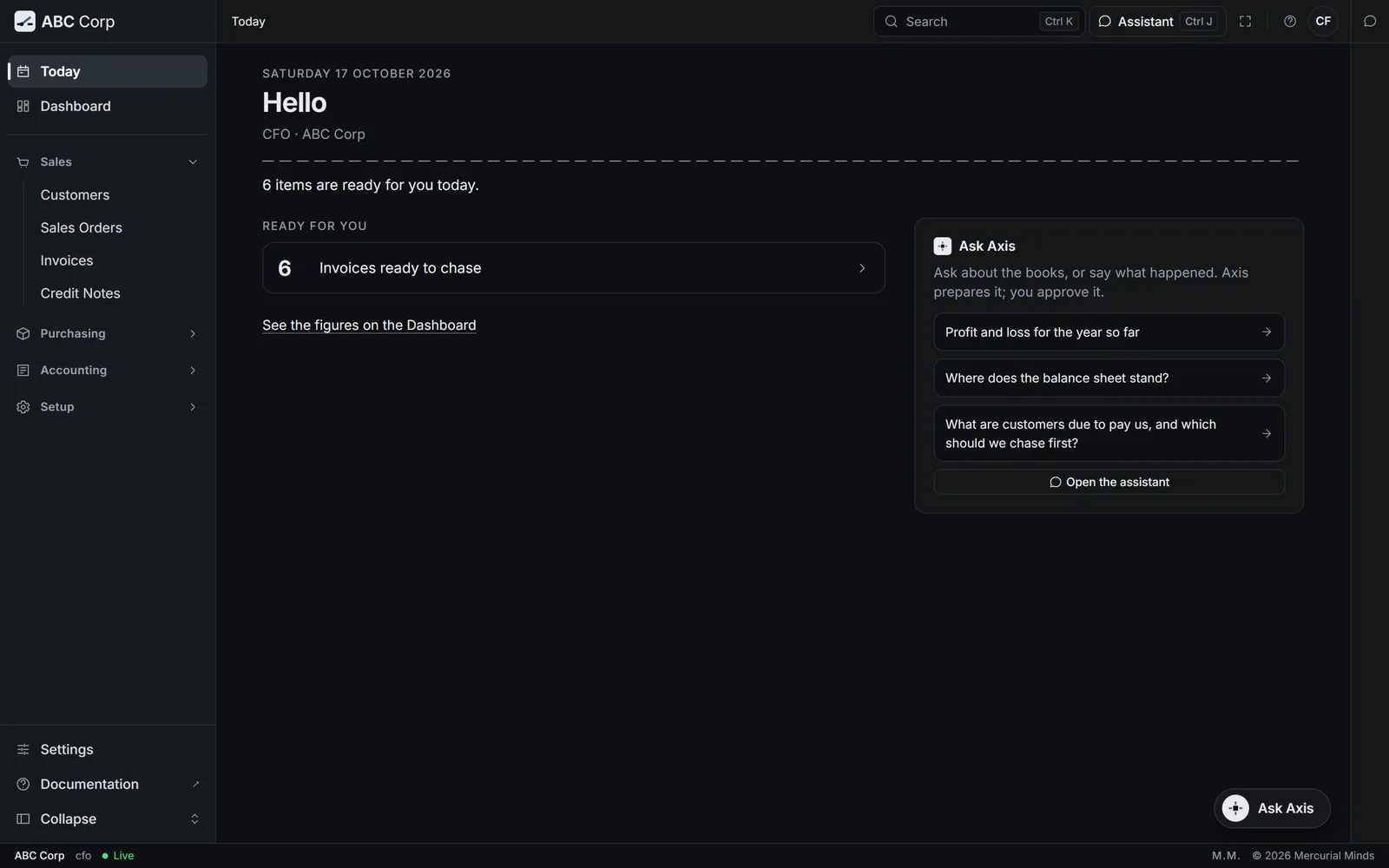The image size is (1389, 868).
Task: Click the help question mark icon in header
Action: click(x=1290, y=22)
